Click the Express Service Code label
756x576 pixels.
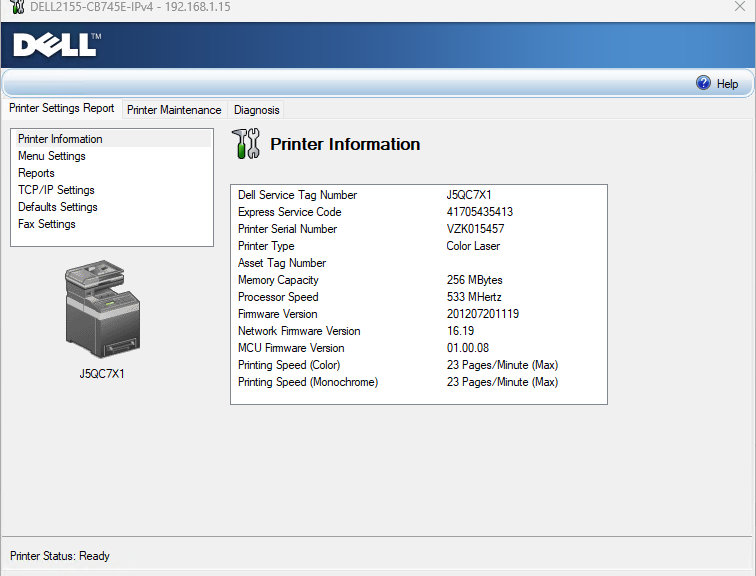coord(289,212)
